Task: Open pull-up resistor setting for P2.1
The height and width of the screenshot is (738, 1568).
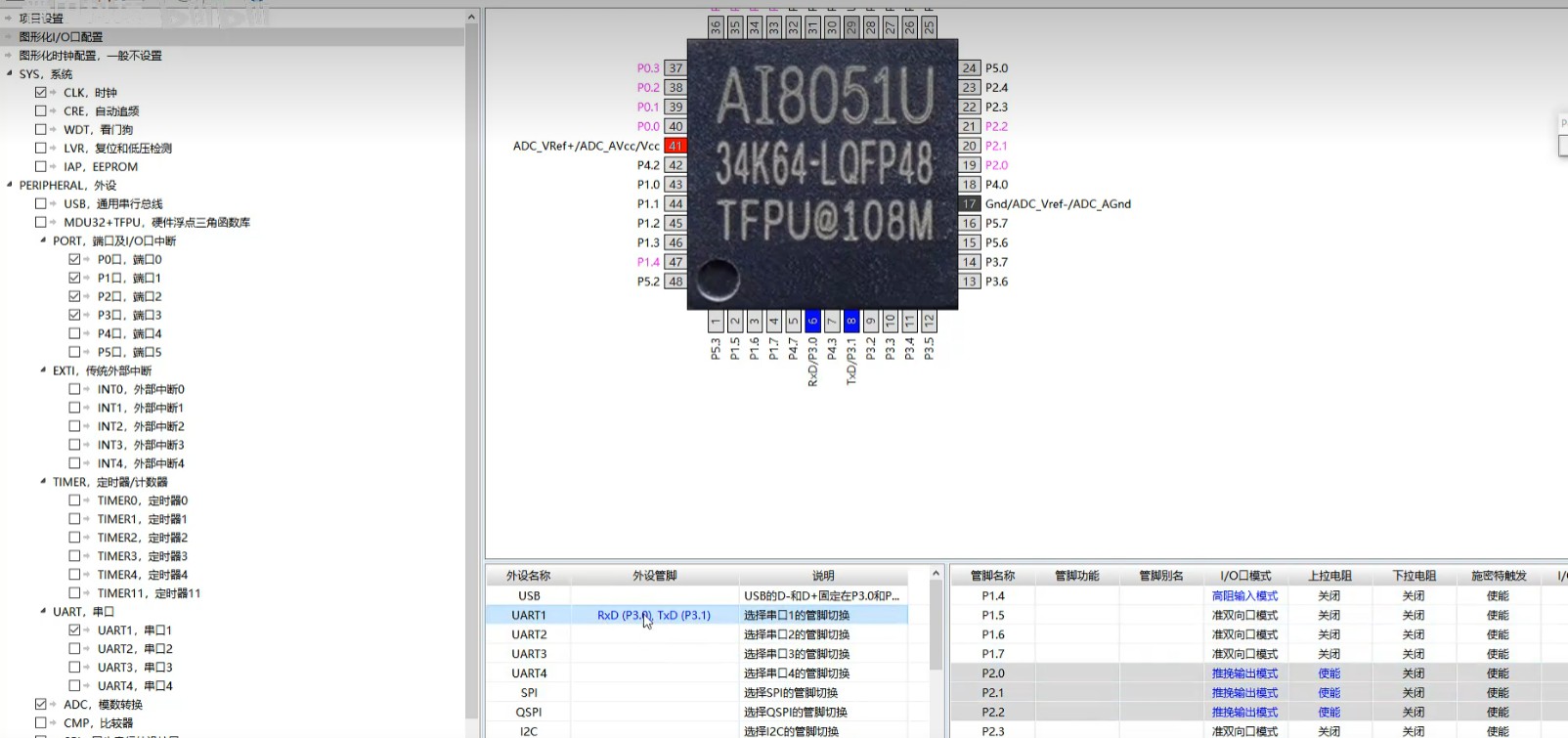Action: click(1329, 693)
